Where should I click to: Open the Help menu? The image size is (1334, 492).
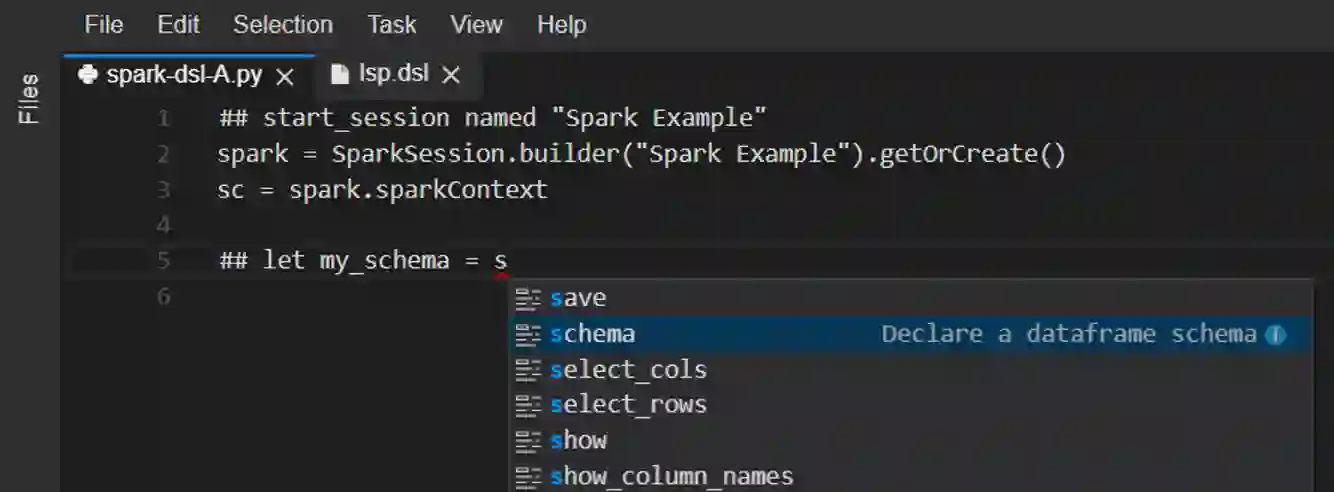point(561,25)
